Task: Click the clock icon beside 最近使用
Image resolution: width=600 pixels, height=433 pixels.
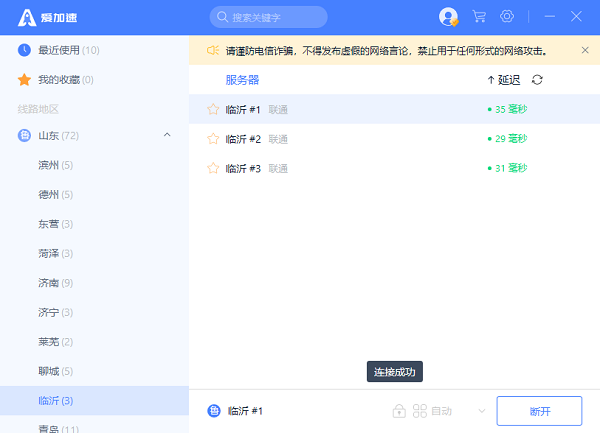Action: [x=24, y=50]
